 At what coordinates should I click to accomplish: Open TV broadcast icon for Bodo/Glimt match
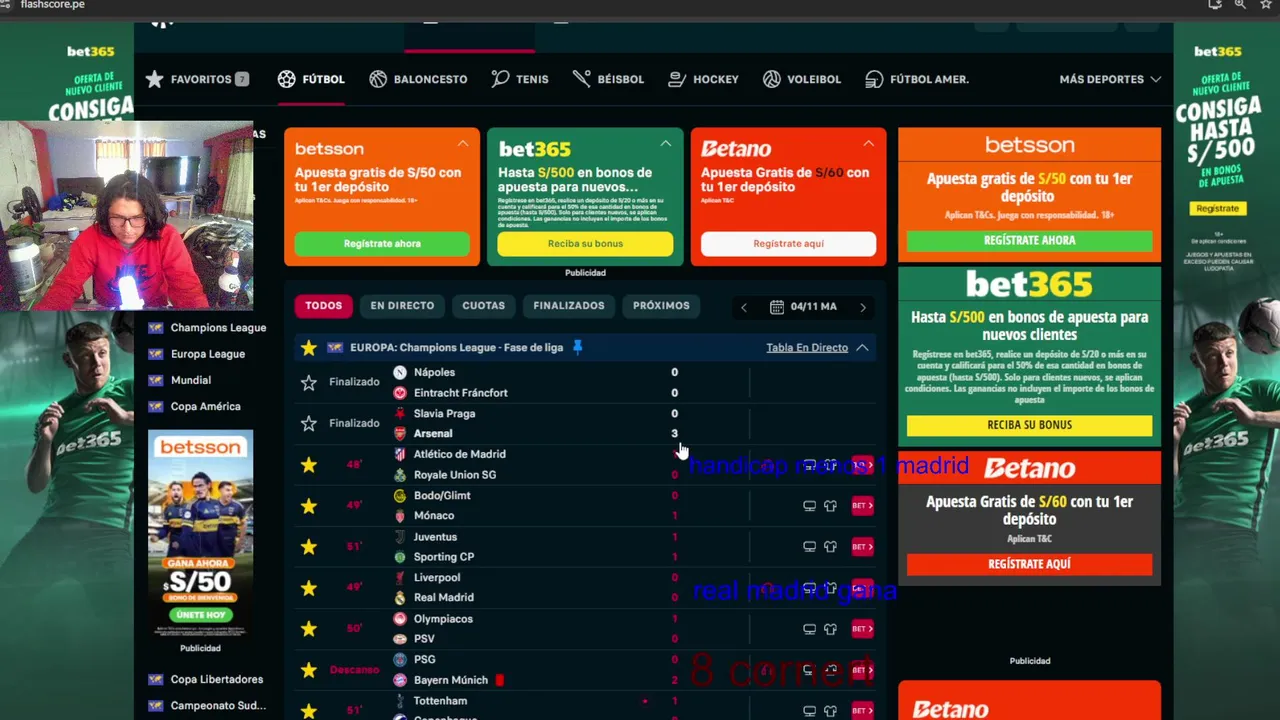pos(810,506)
